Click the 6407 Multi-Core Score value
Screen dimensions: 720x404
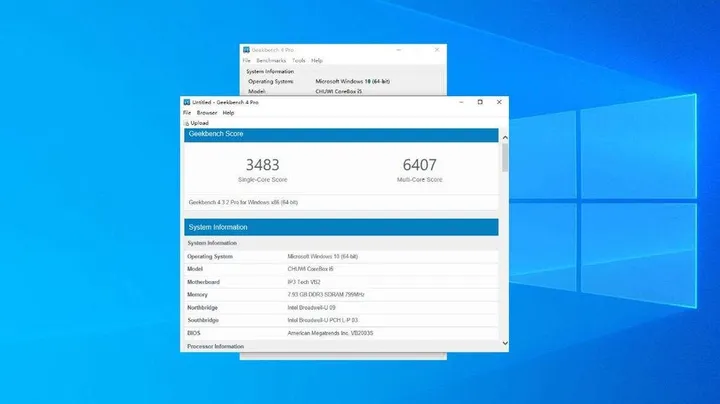point(419,164)
